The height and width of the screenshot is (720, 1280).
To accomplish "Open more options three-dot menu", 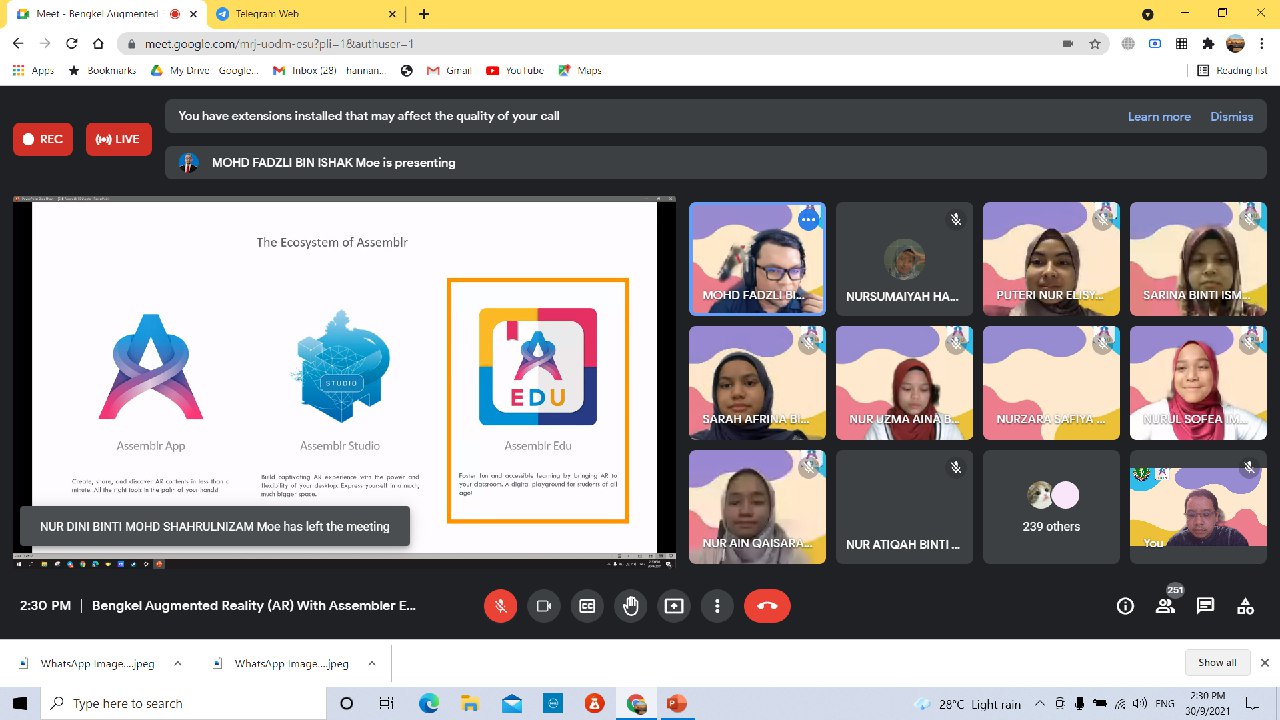I will click(717, 606).
